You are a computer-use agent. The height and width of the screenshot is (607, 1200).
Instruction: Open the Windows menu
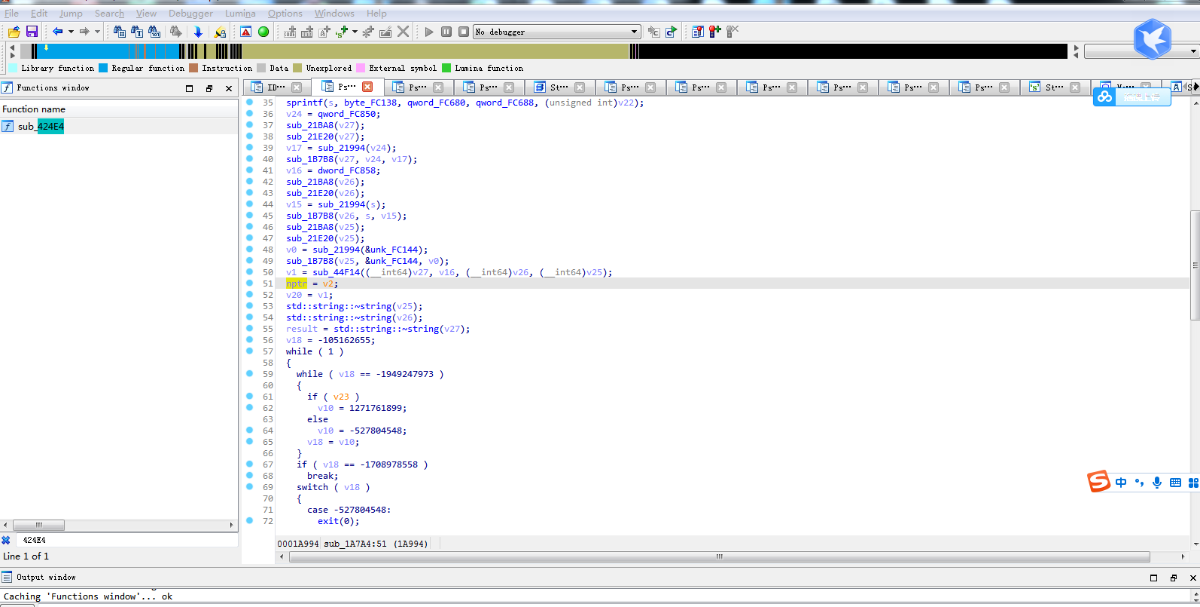[x=334, y=14]
